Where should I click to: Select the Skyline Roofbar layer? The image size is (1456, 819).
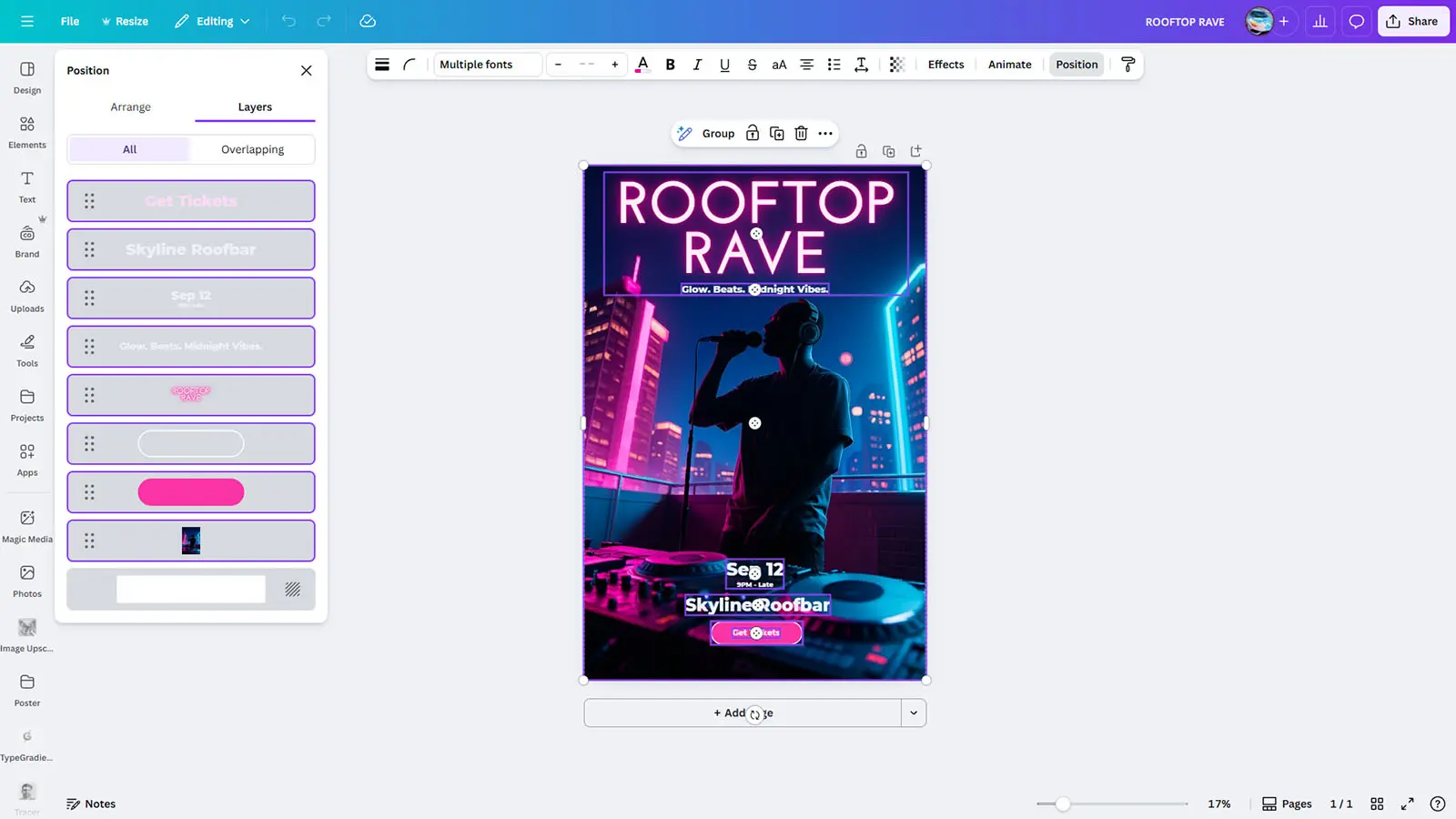point(191,249)
